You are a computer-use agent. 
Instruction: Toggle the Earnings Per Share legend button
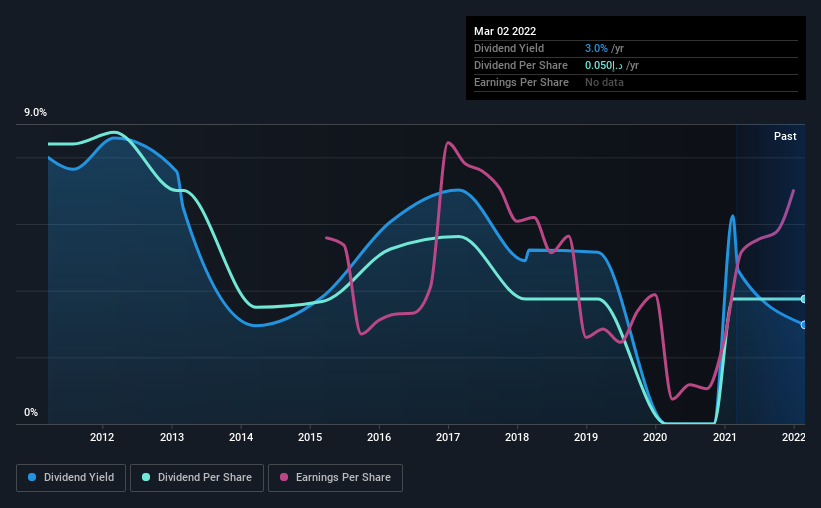click(x=335, y=478)
